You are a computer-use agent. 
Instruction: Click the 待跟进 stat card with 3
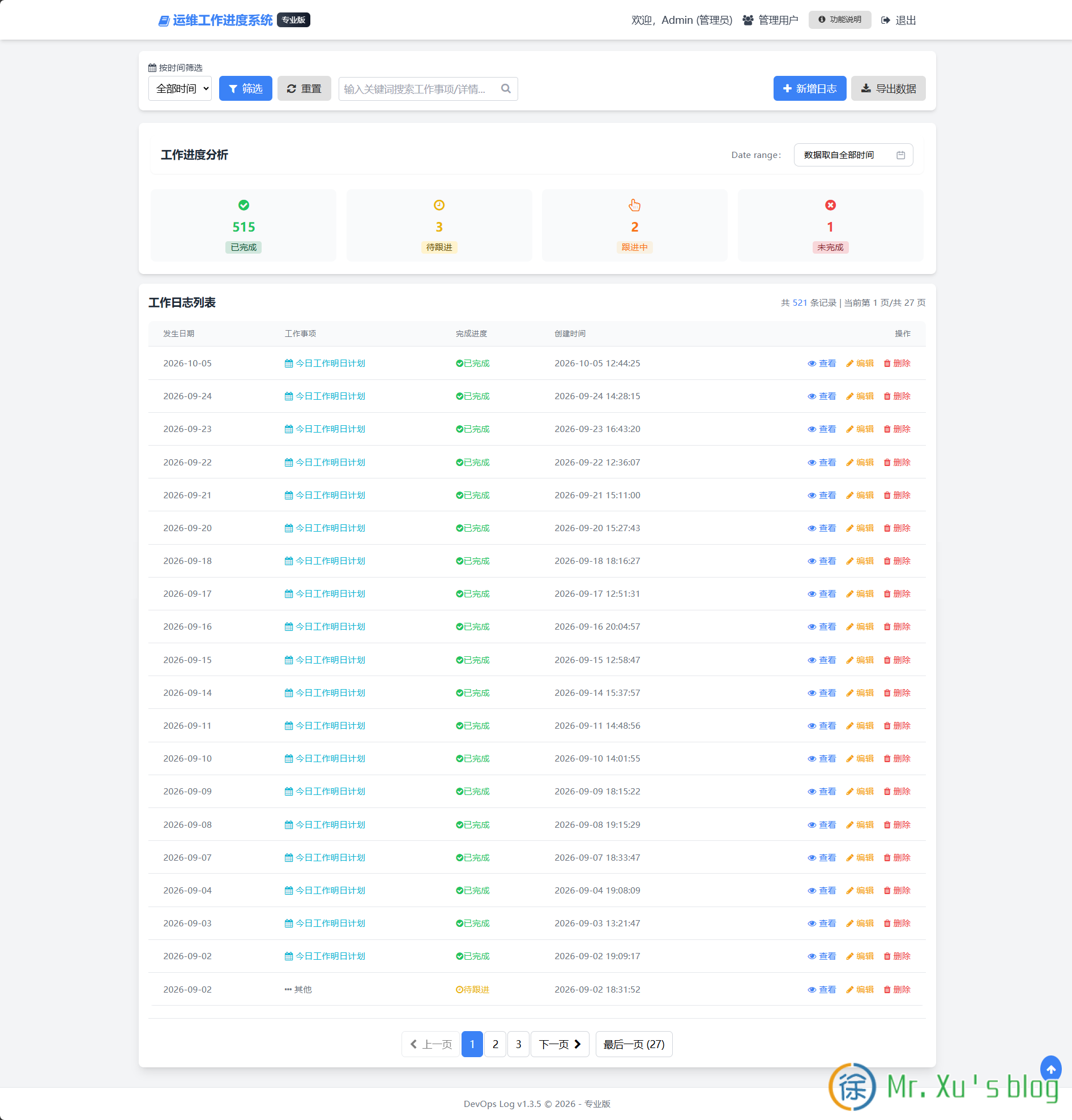click(x=439, y=226)
